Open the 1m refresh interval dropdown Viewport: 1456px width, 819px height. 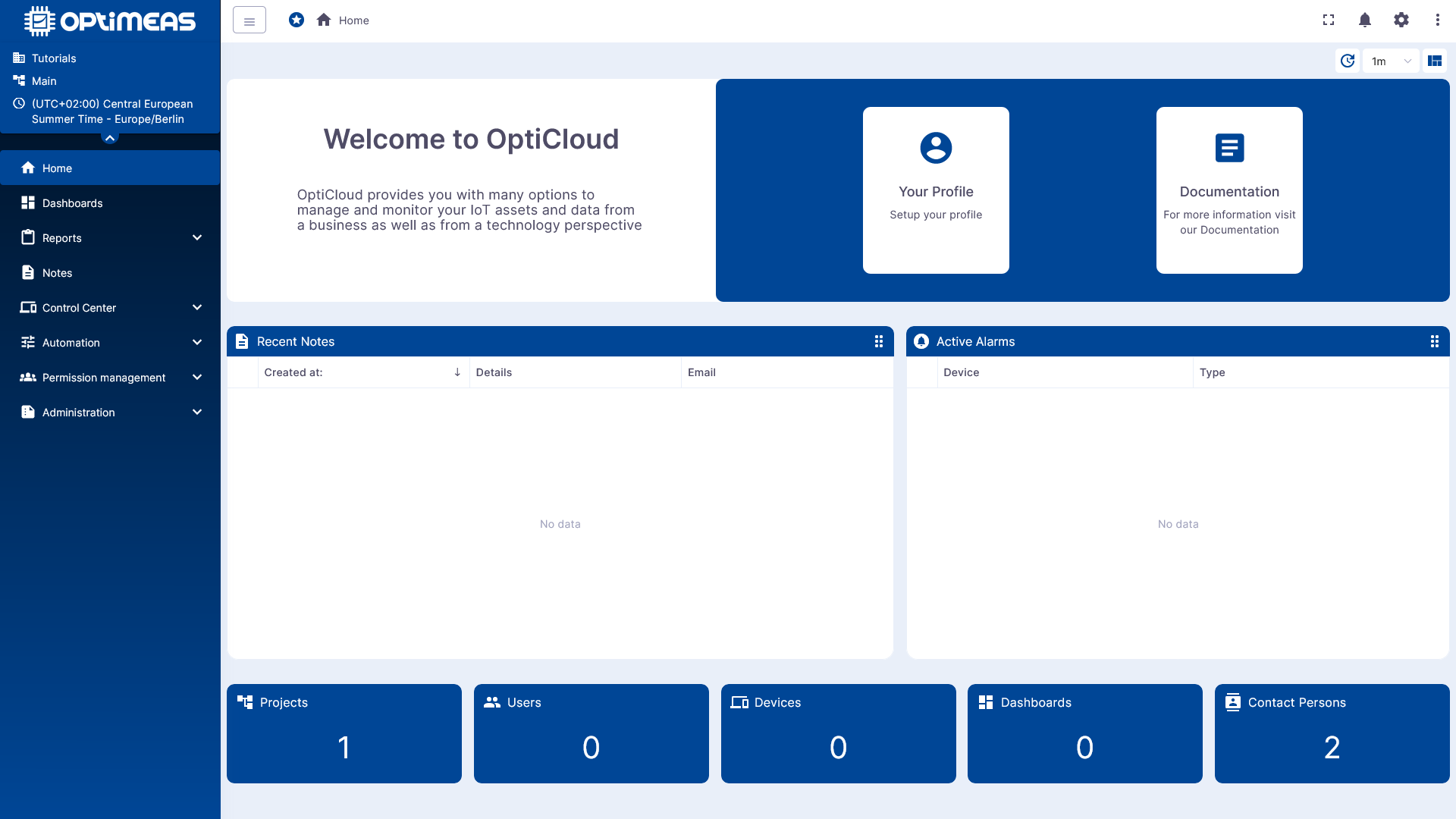(x=1391, y=61)
